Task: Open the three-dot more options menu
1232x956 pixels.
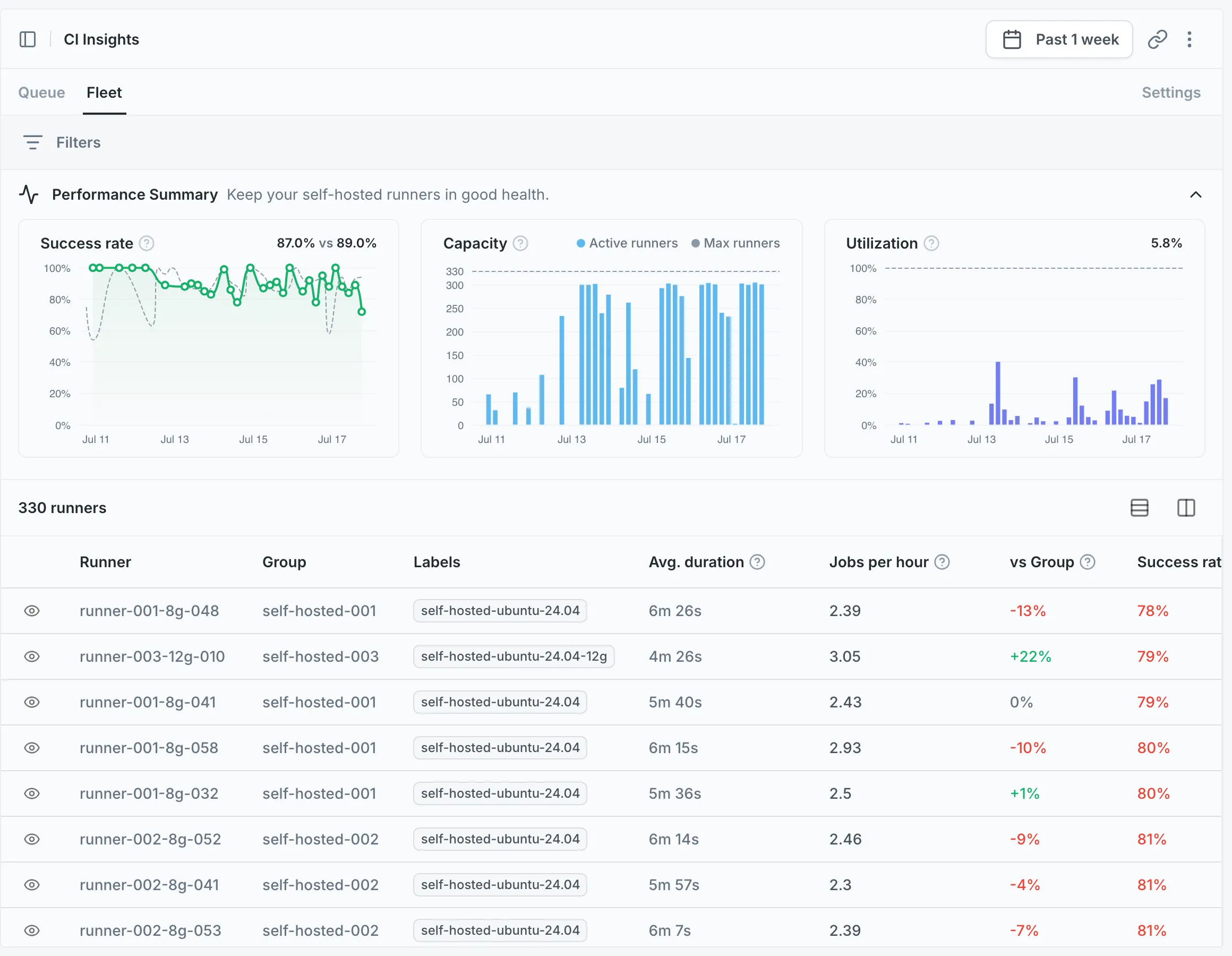Action: [x=1189, y=39]
